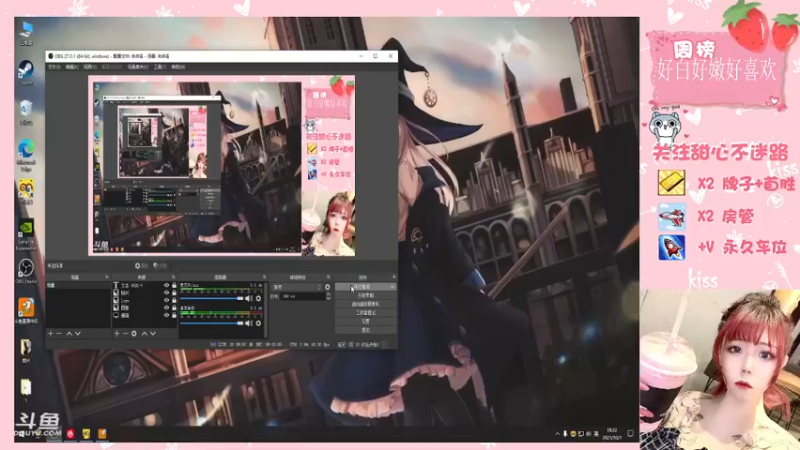The width and height of the screenshot is (800, 450).
Task: Remove selected source with the minus icon
Action: (x=125, y=334)
